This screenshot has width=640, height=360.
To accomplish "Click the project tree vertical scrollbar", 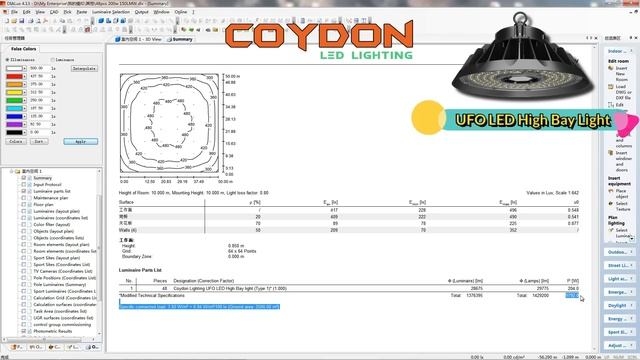I will point(98,253).
